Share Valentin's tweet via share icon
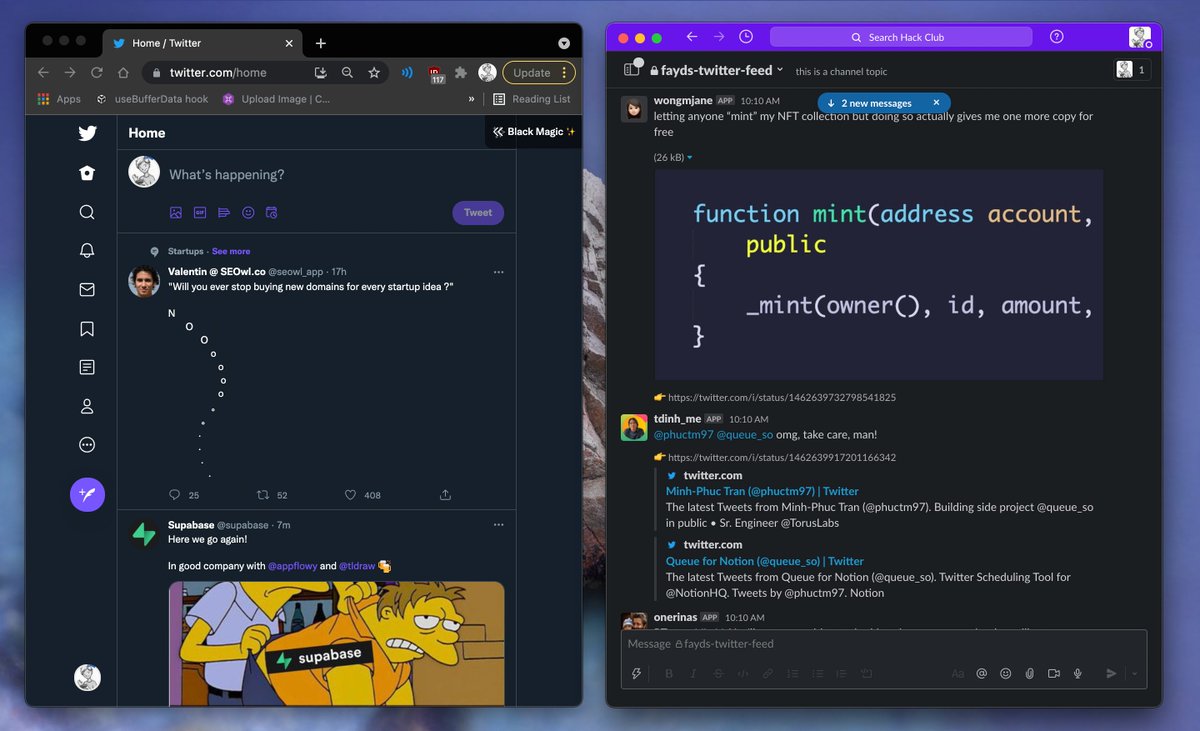This screenshot has width=1200, height=731. tap(445, 495)
